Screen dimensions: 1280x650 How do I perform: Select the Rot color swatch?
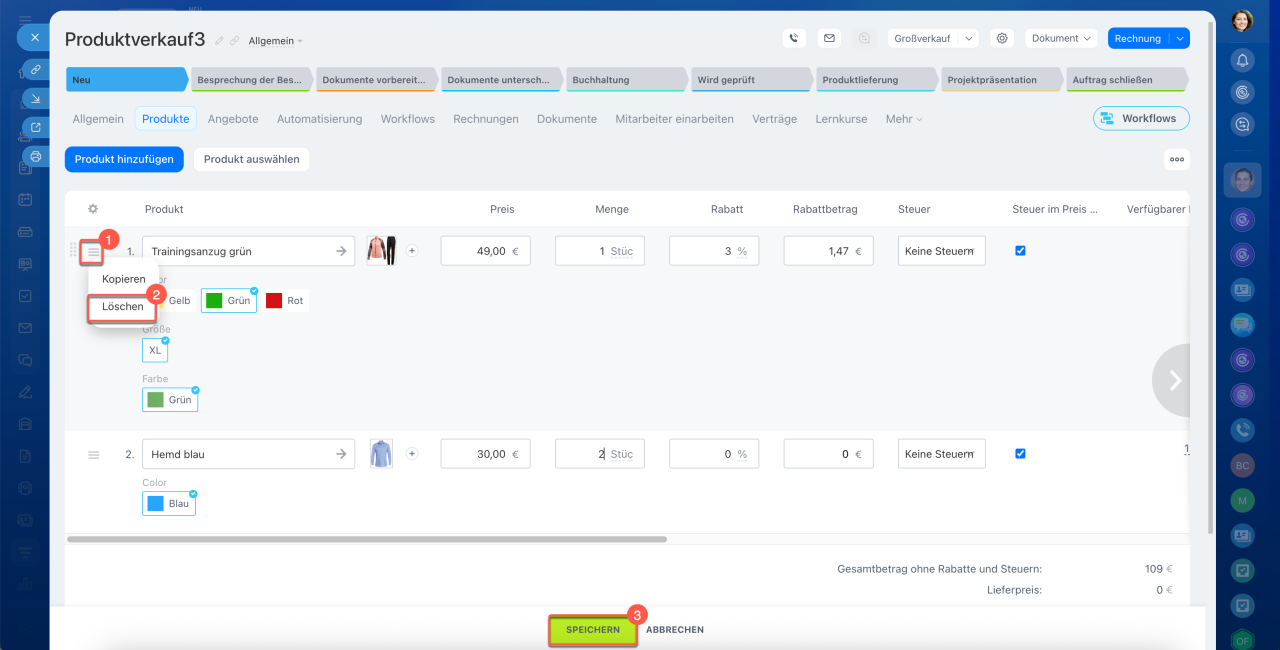(x=285, y=301)
